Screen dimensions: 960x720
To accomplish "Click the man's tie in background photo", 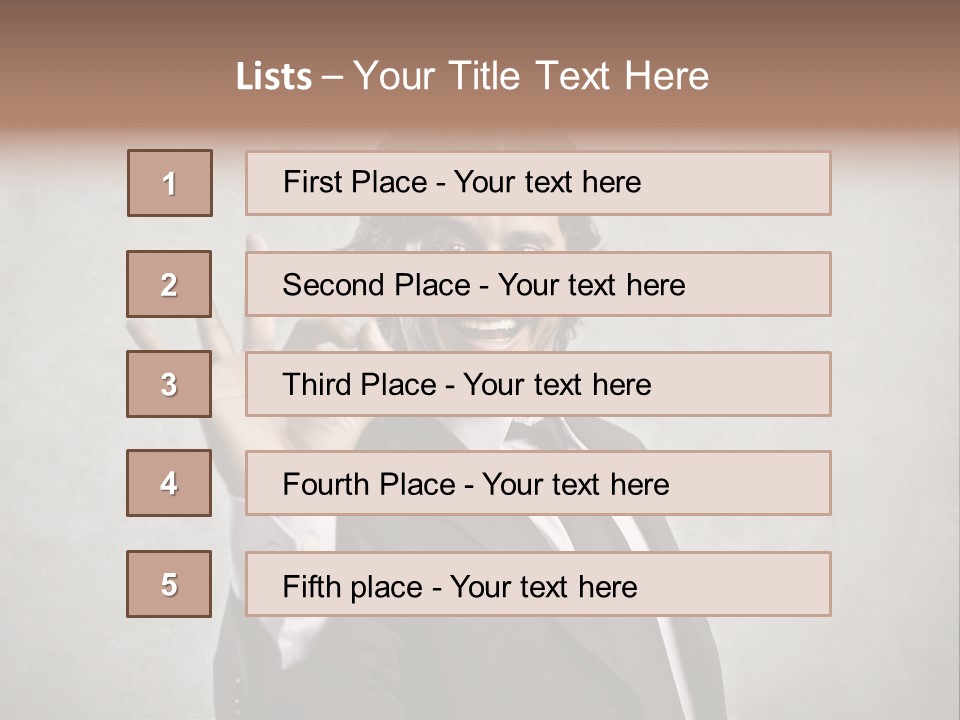I will pos(523,432).
